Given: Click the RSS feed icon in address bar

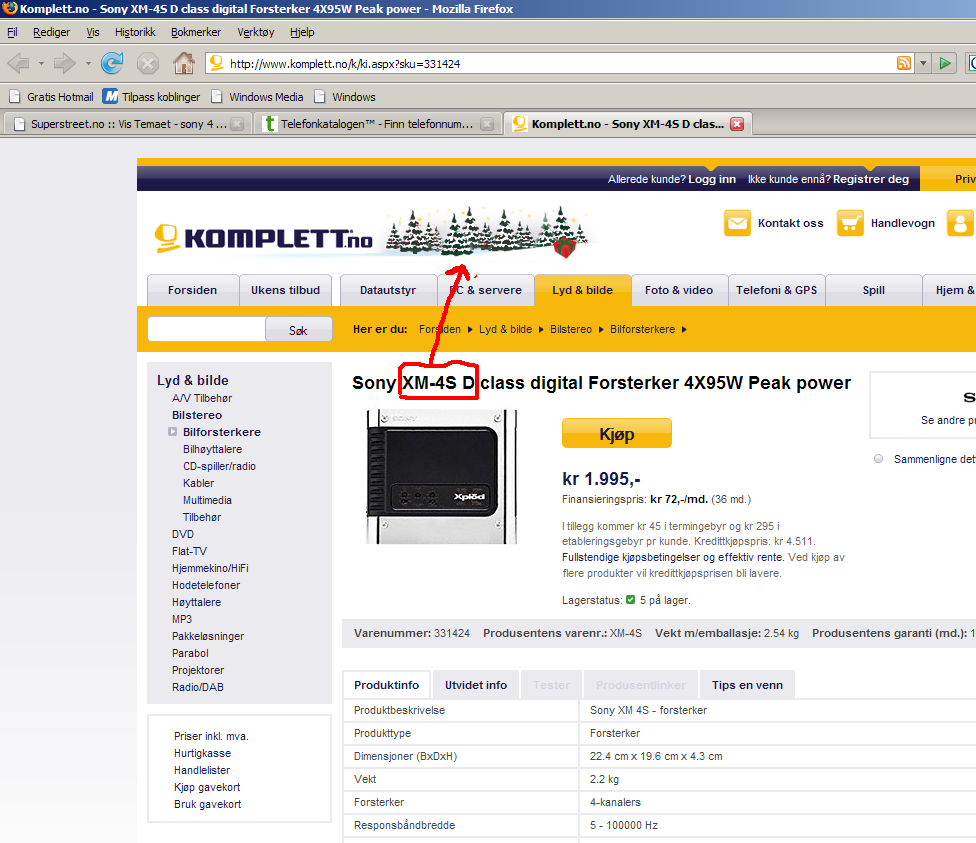Looking at the screenshot, I should coord(904,63).
